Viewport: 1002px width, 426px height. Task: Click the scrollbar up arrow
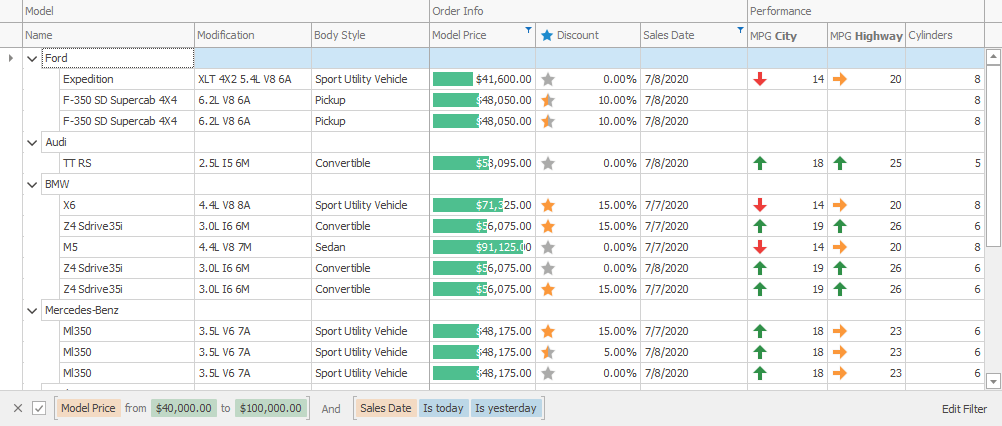[993, 57]
